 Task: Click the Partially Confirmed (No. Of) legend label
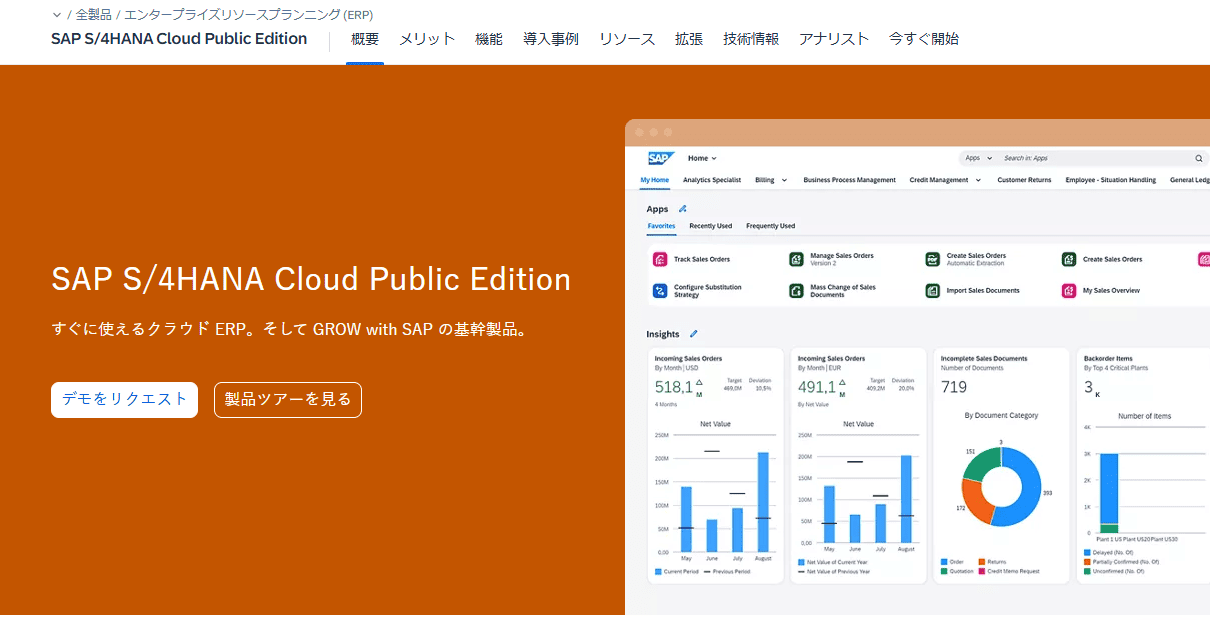coord(1128,562)
